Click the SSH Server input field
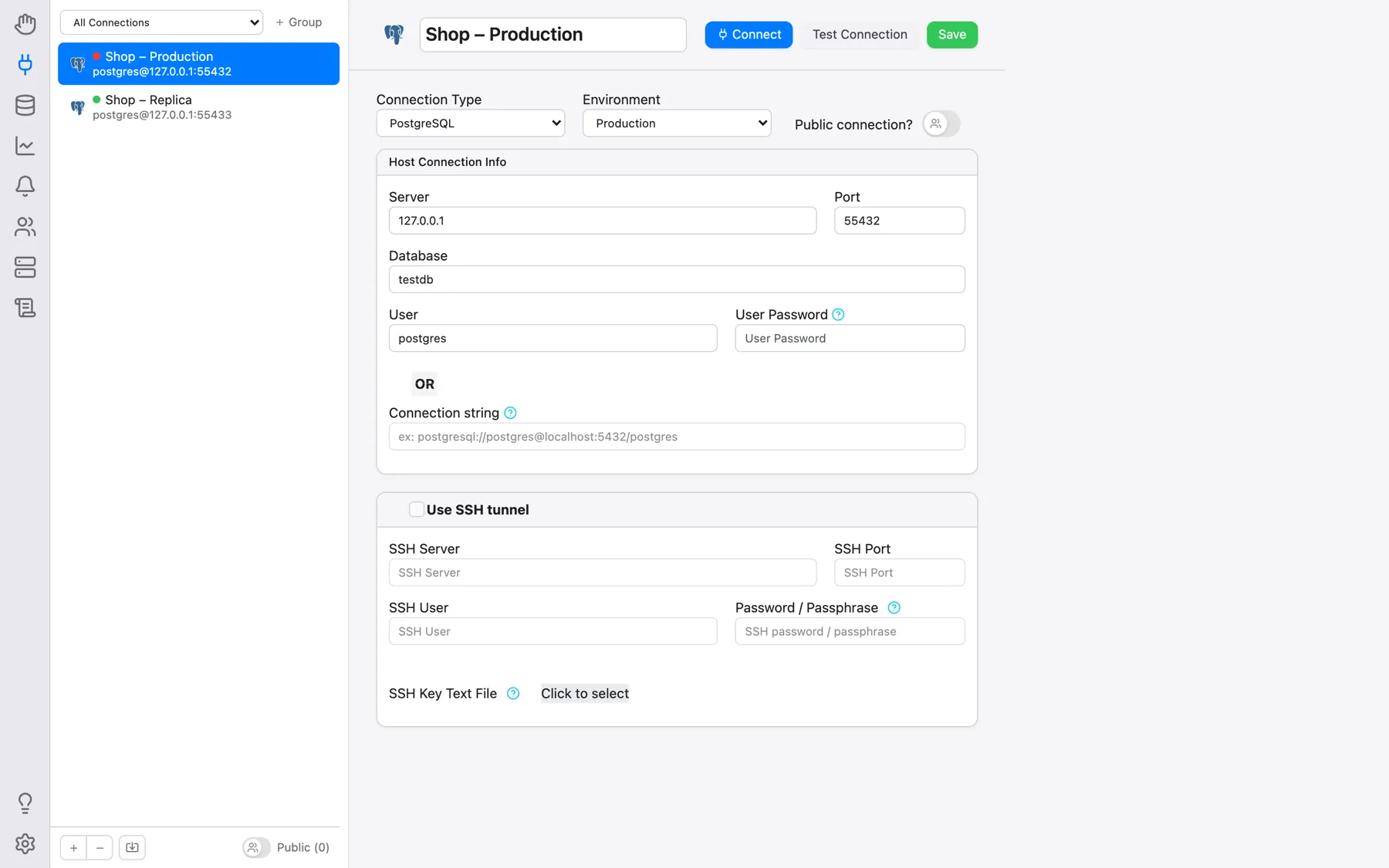Viewport: 1389px width, 868px height. pyautogui.click(x=603, y=572)
